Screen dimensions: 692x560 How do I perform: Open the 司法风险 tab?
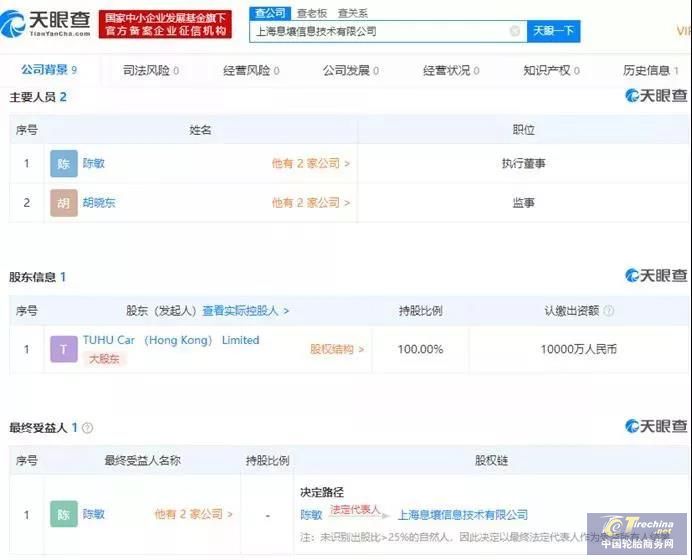pyautogui.click(x=150, y=70)
